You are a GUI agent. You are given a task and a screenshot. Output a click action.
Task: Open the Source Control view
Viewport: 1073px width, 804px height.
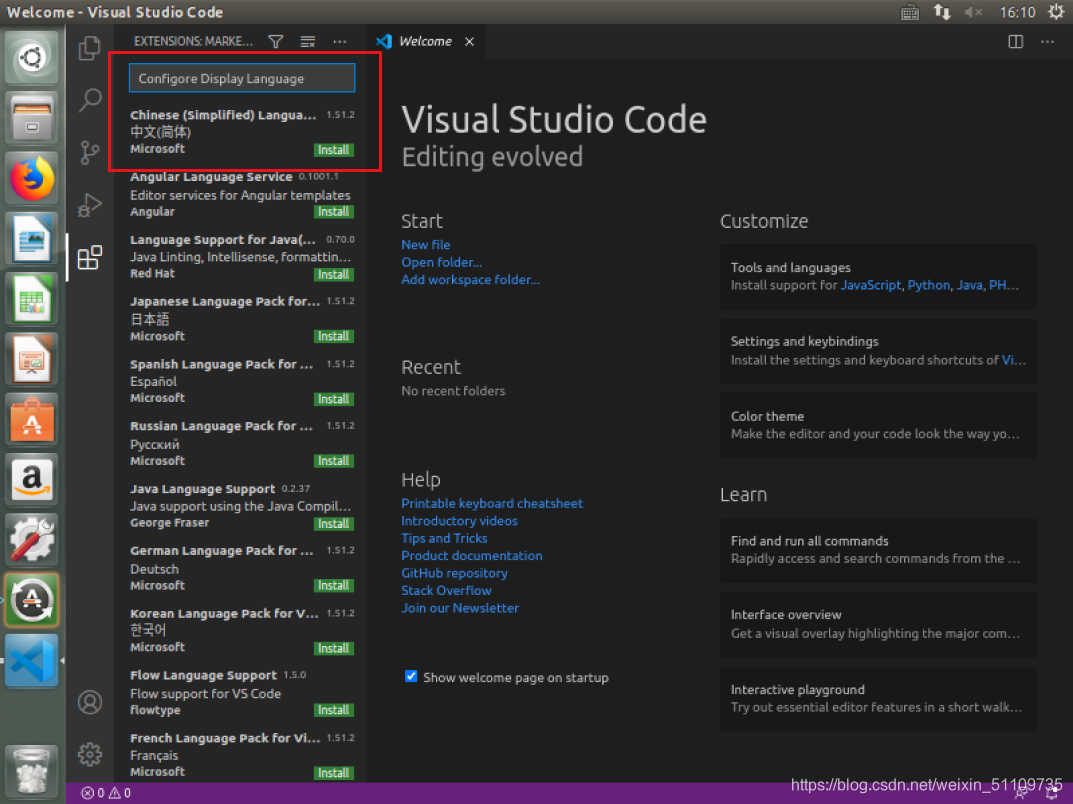point(90,152)
